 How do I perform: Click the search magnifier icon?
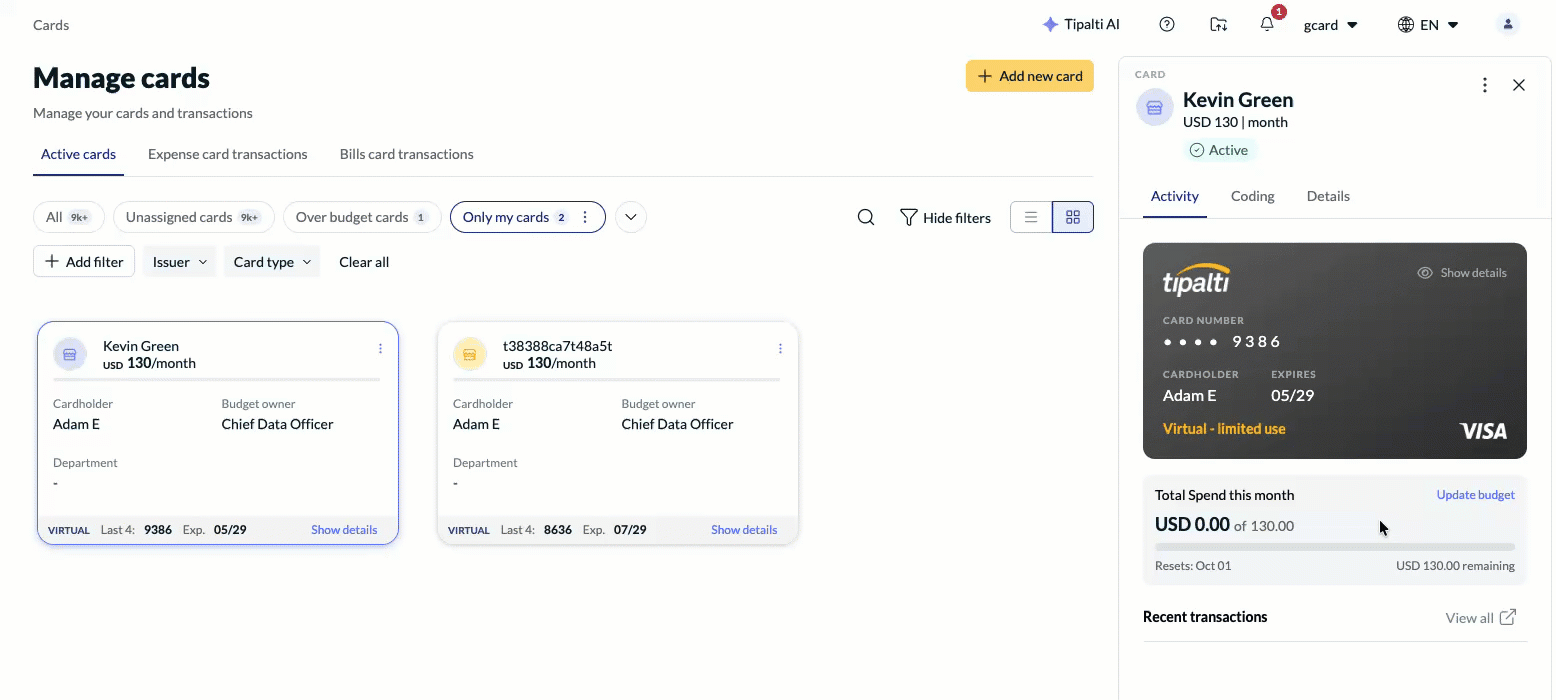[866, 217]
